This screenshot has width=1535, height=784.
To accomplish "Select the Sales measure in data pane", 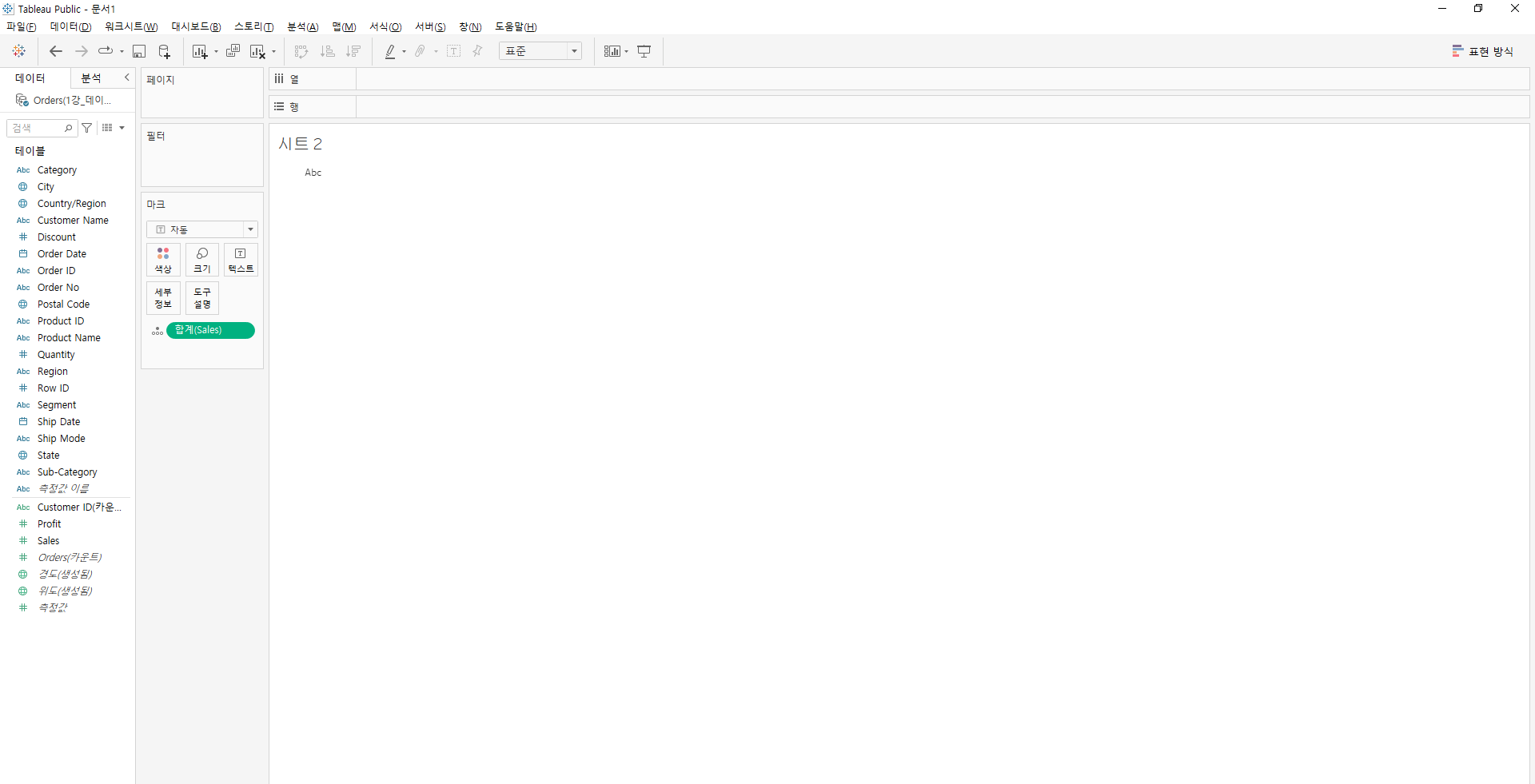I will point(48,541).
